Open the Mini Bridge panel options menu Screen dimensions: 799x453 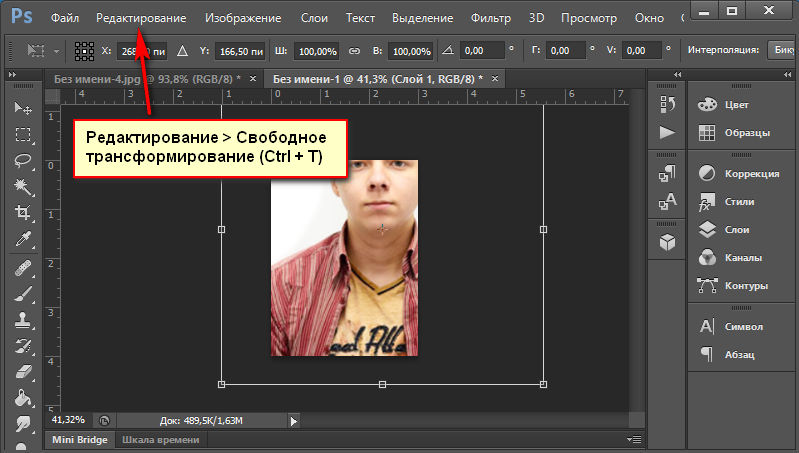coord(631,440)
